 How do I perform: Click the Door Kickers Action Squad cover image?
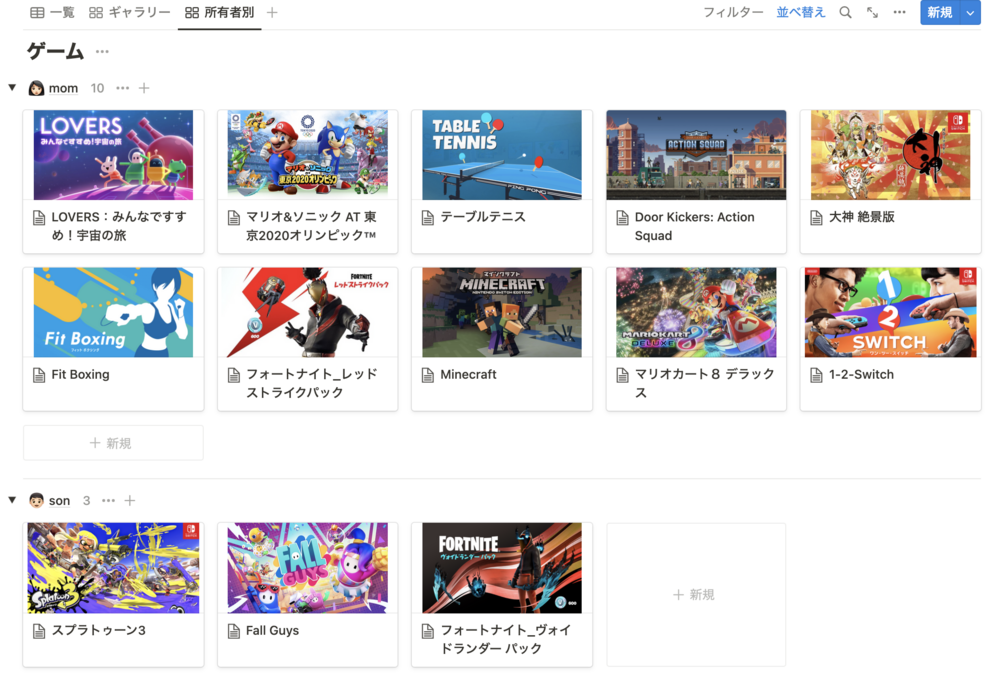696,155
